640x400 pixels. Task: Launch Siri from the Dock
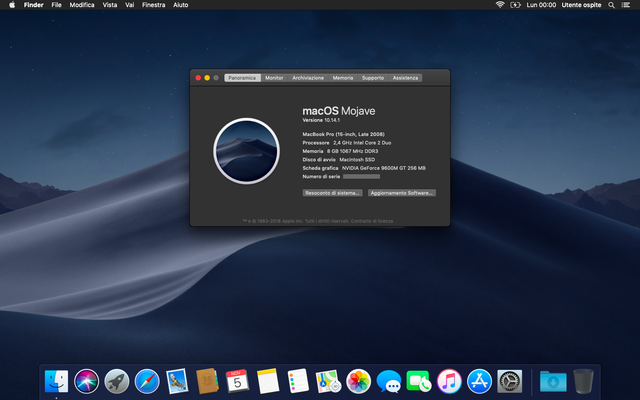(87, 381)
